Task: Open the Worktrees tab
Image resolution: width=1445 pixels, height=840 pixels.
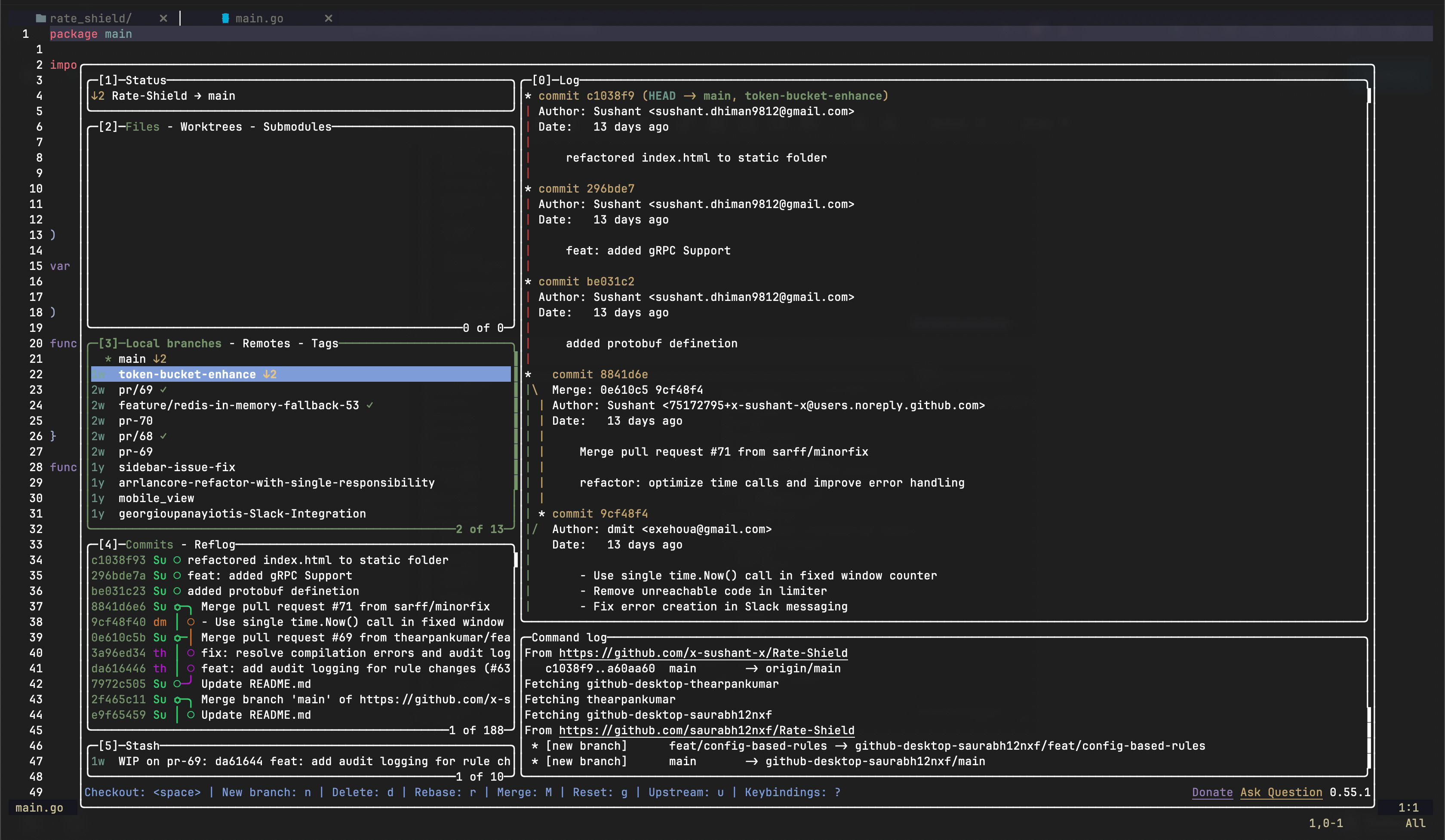Action: pyautogui.click(x=211, y=127)
